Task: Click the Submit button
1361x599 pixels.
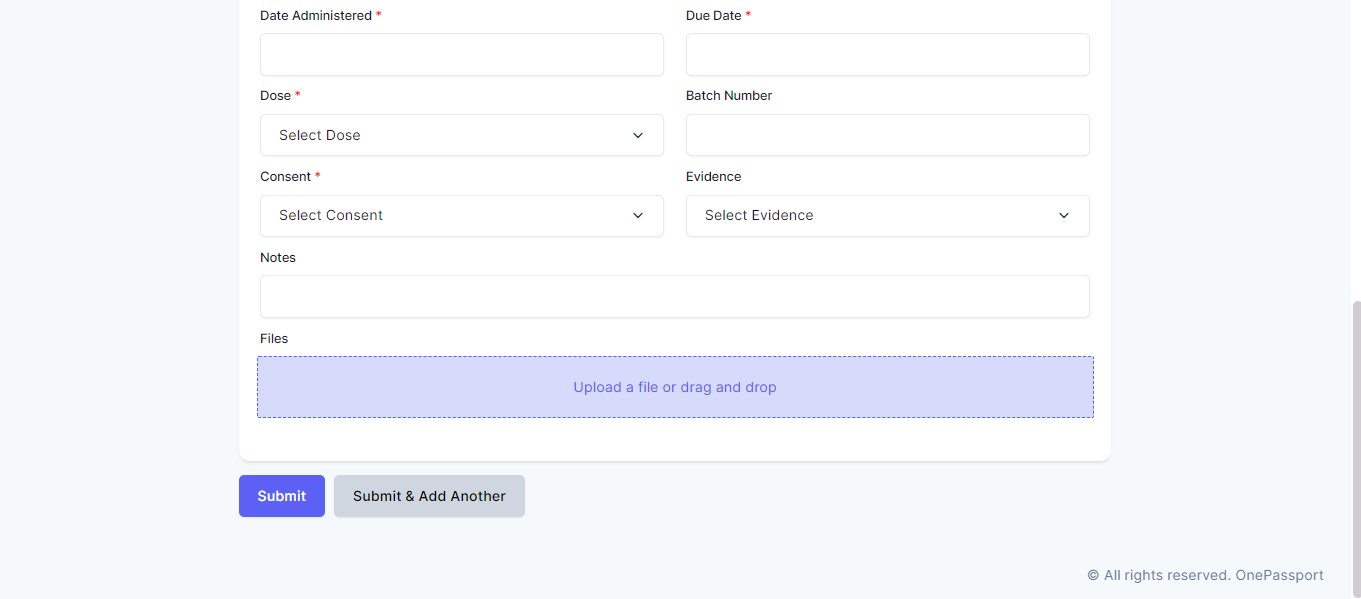Action: pos(281,496)
